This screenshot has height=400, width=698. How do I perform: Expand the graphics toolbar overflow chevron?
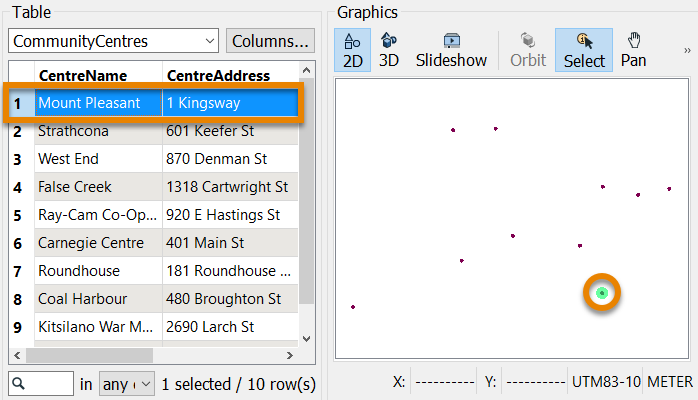[x=687, y=51]
